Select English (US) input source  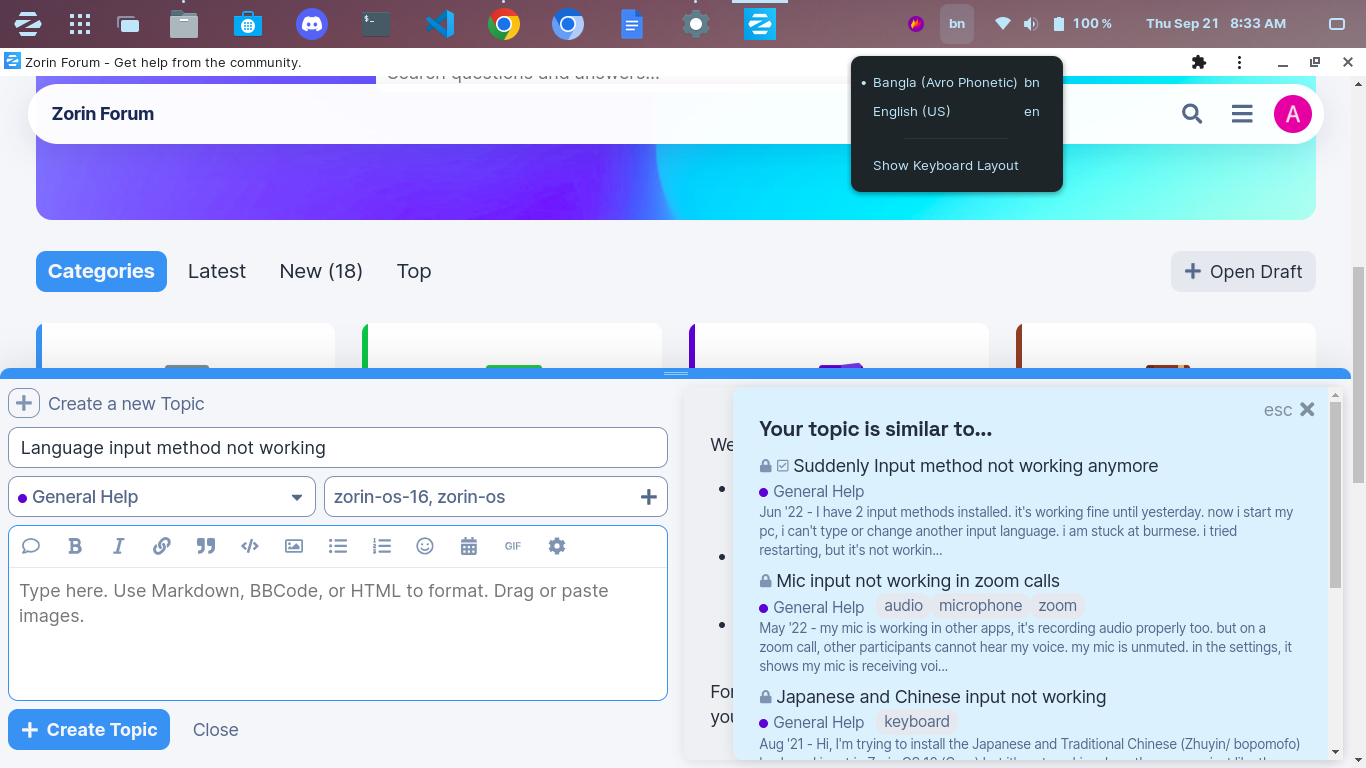[x=957, y=112]
